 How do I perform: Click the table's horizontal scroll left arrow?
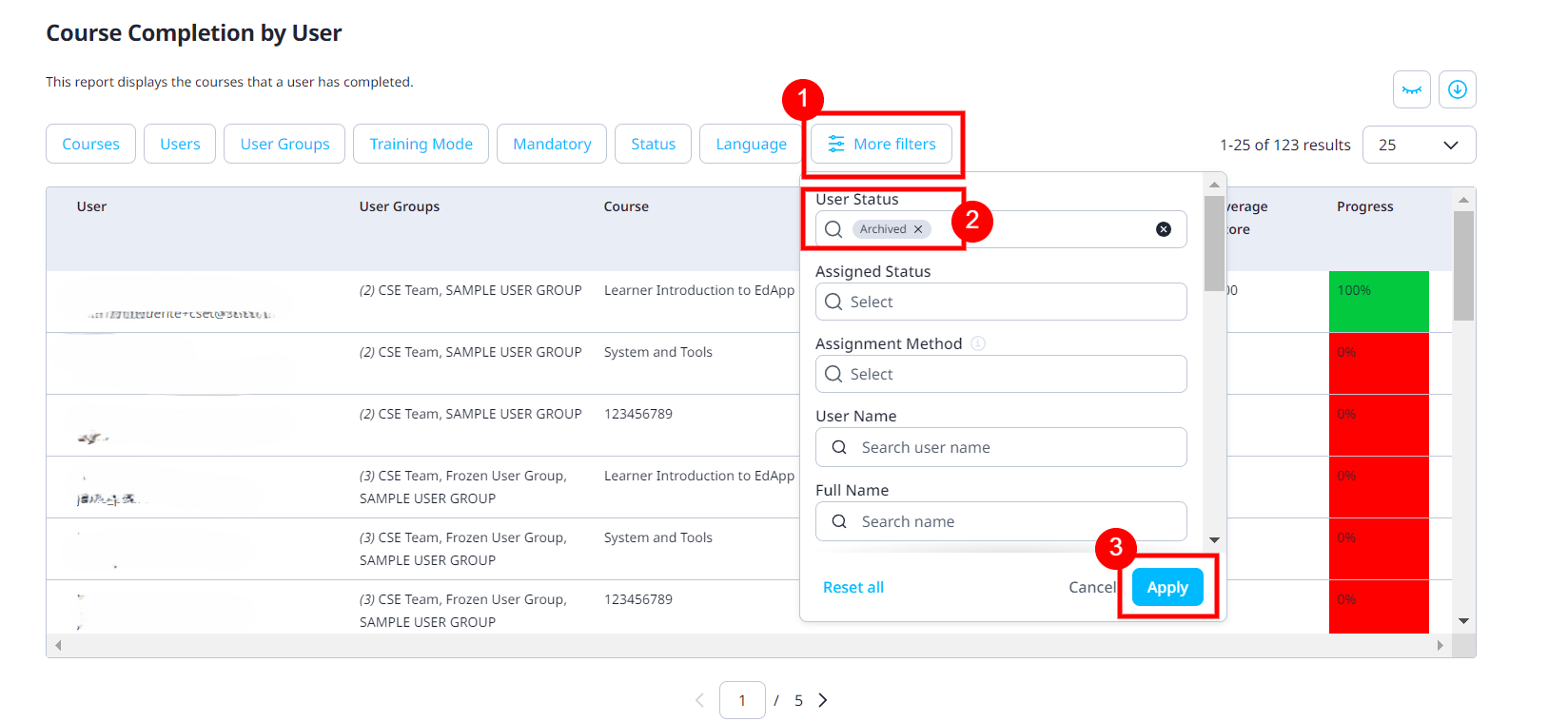(x=58, y=645)
